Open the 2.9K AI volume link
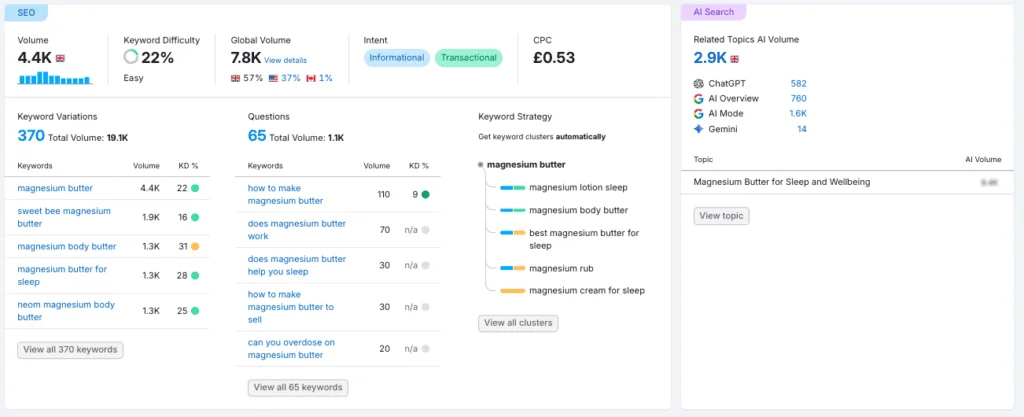1024x417 pixels. tap(710, 57)
